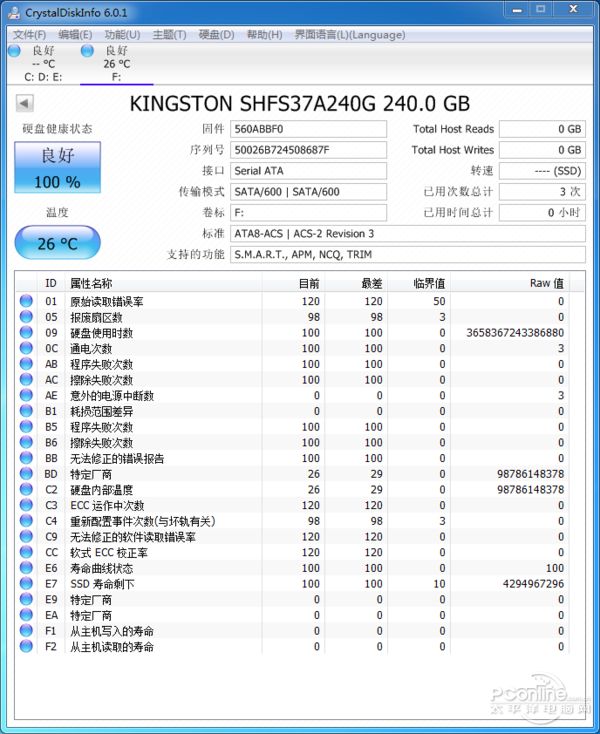Click the previous disk arrow button

tap(24, 103)
